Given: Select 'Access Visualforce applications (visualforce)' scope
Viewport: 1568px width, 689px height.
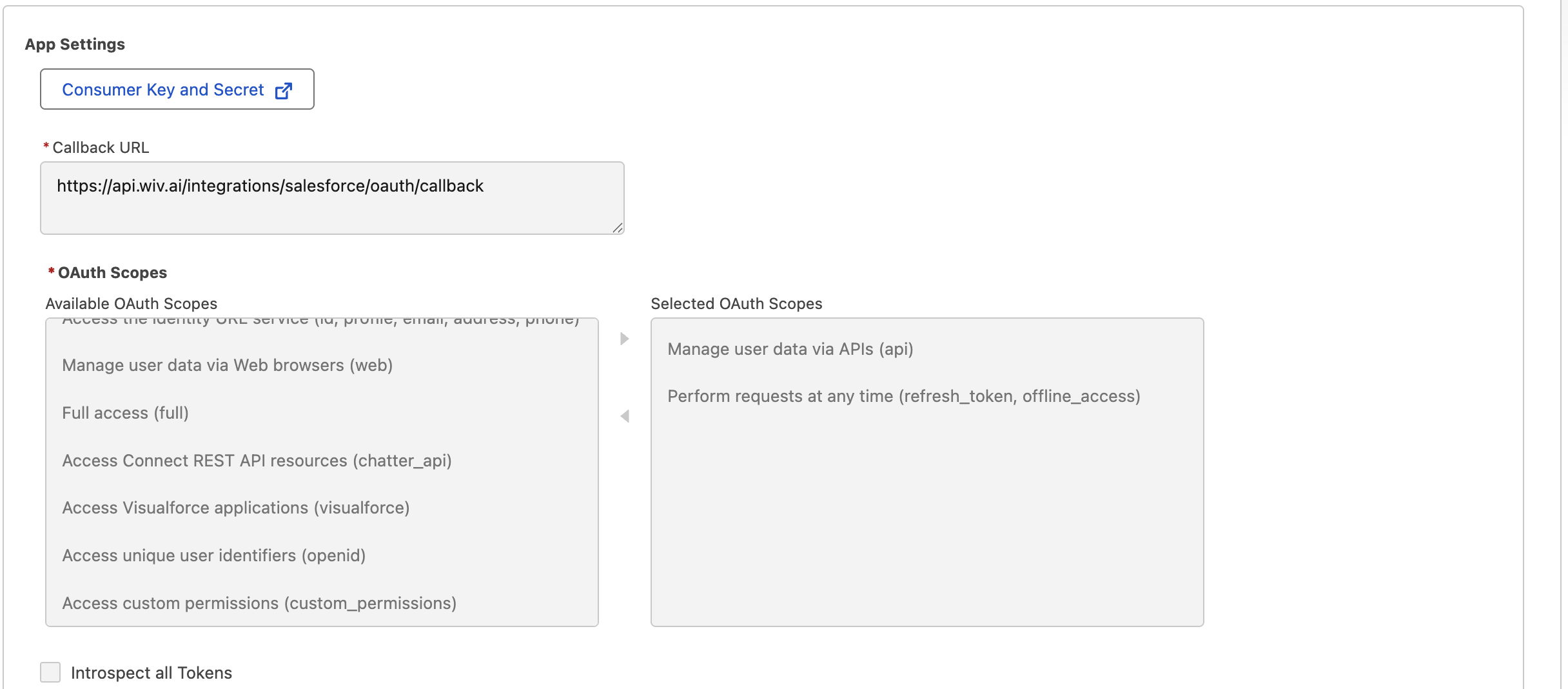Looking at the screenshot, I should pyautogui.click(x=235, y=508).
